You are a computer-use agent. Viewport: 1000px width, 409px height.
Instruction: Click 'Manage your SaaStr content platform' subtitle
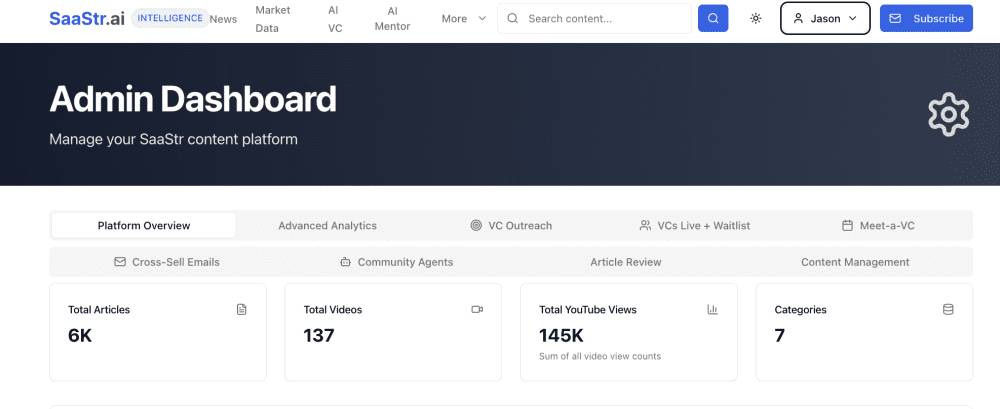click(173, 139)
